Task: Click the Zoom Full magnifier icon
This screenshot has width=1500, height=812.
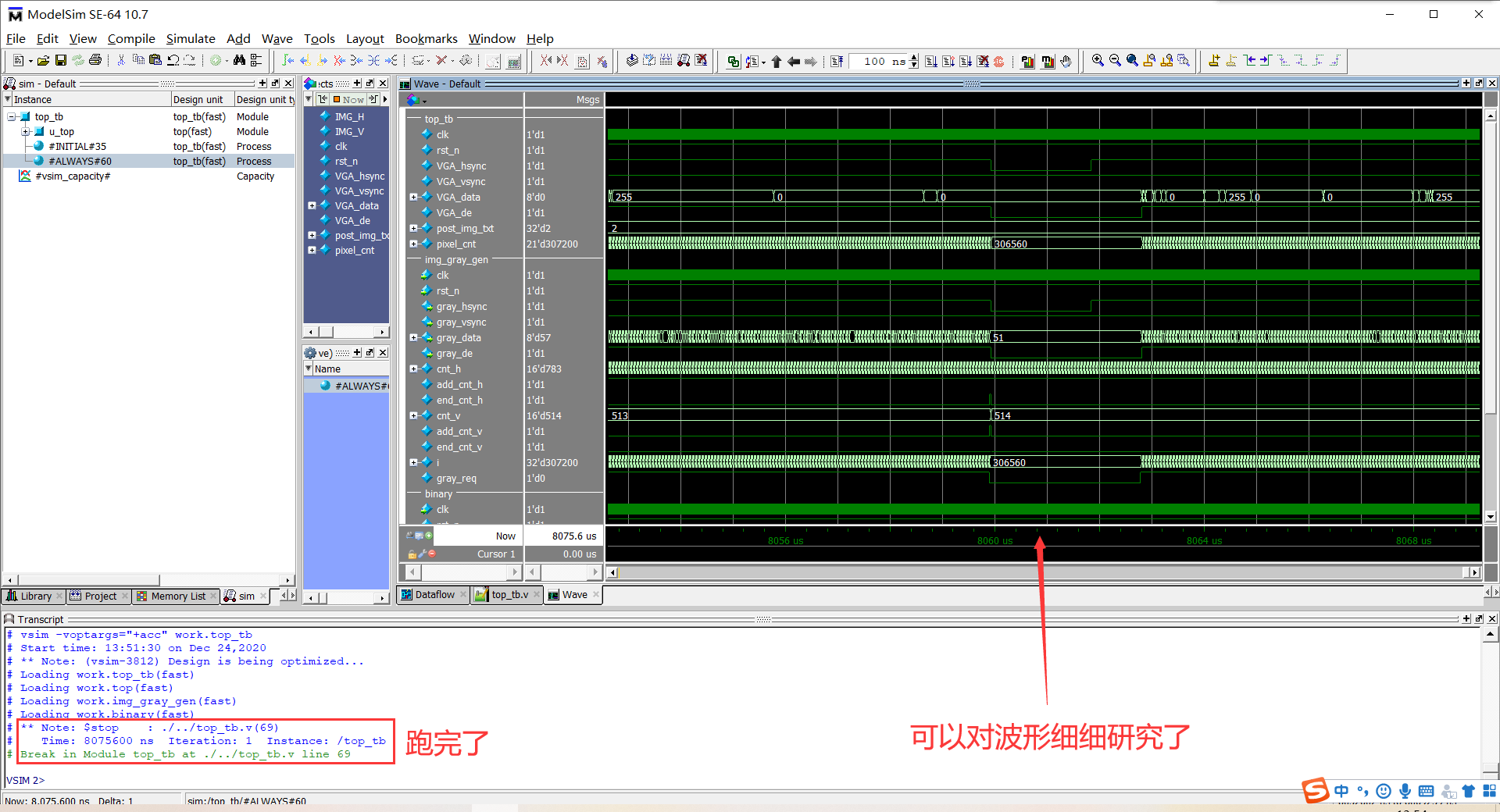Action: pyautogui.click(x=1134, y=60)
